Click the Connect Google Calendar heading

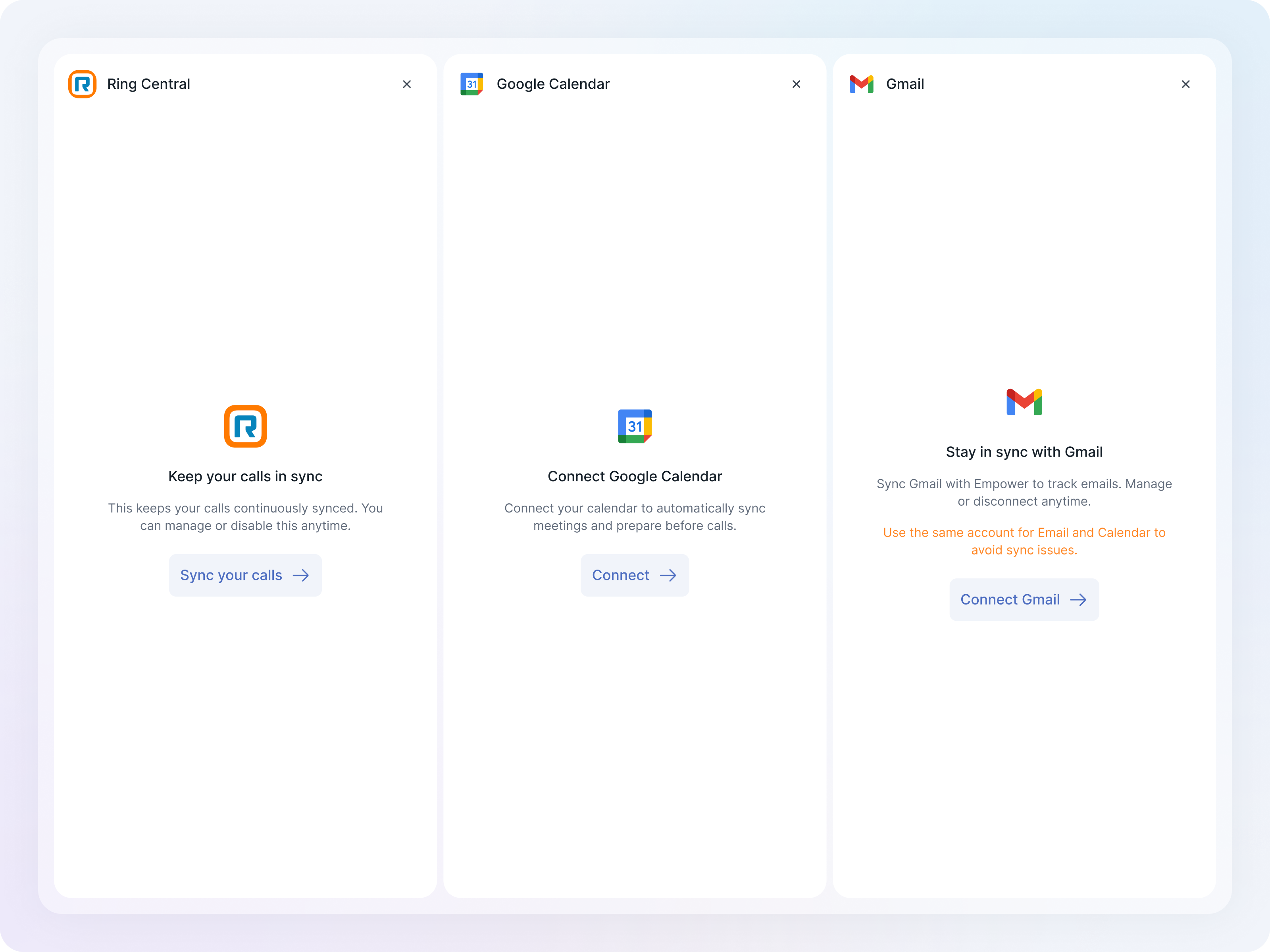635,476
